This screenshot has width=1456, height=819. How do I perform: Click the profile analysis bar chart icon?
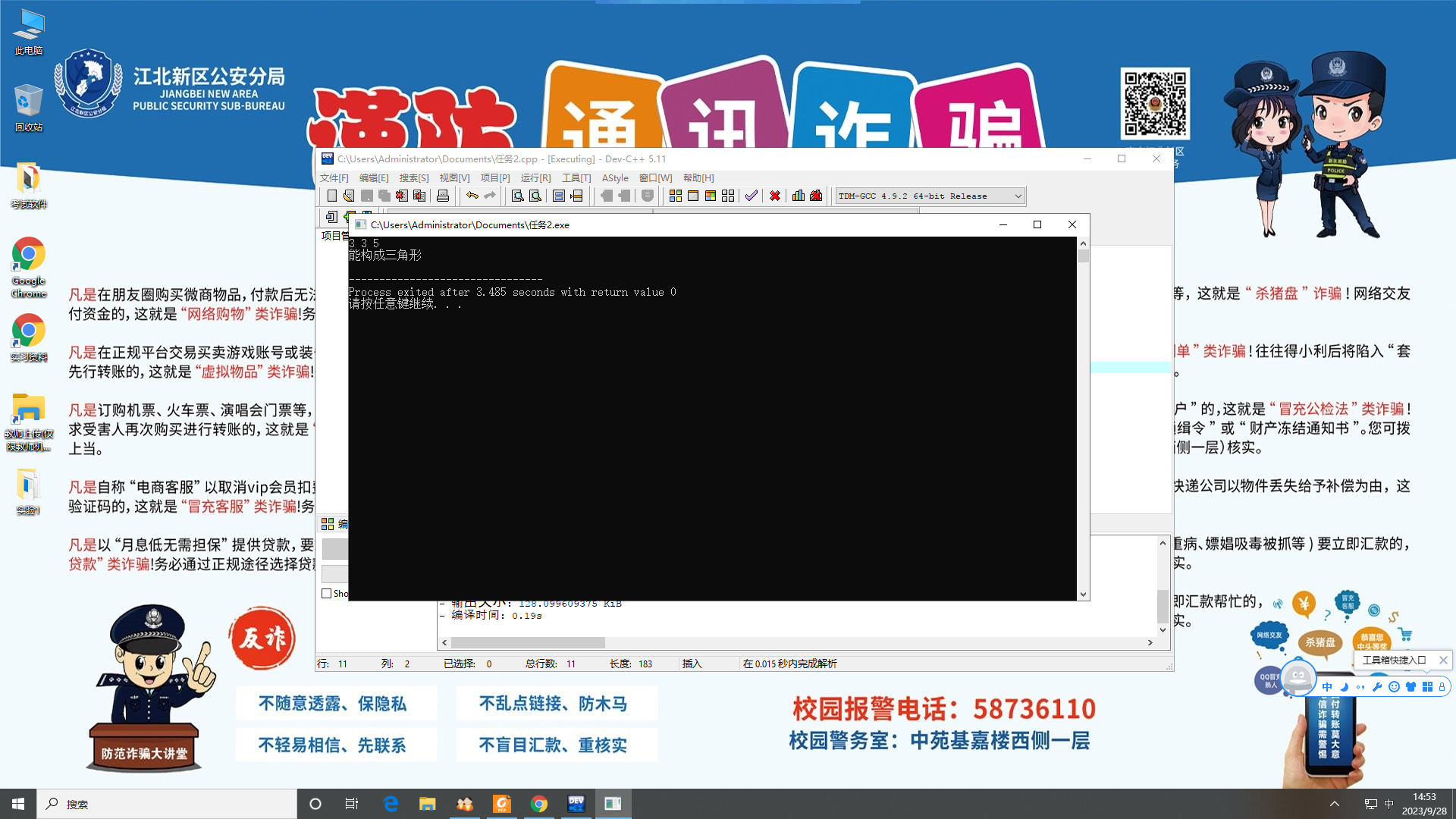(798, 196)
